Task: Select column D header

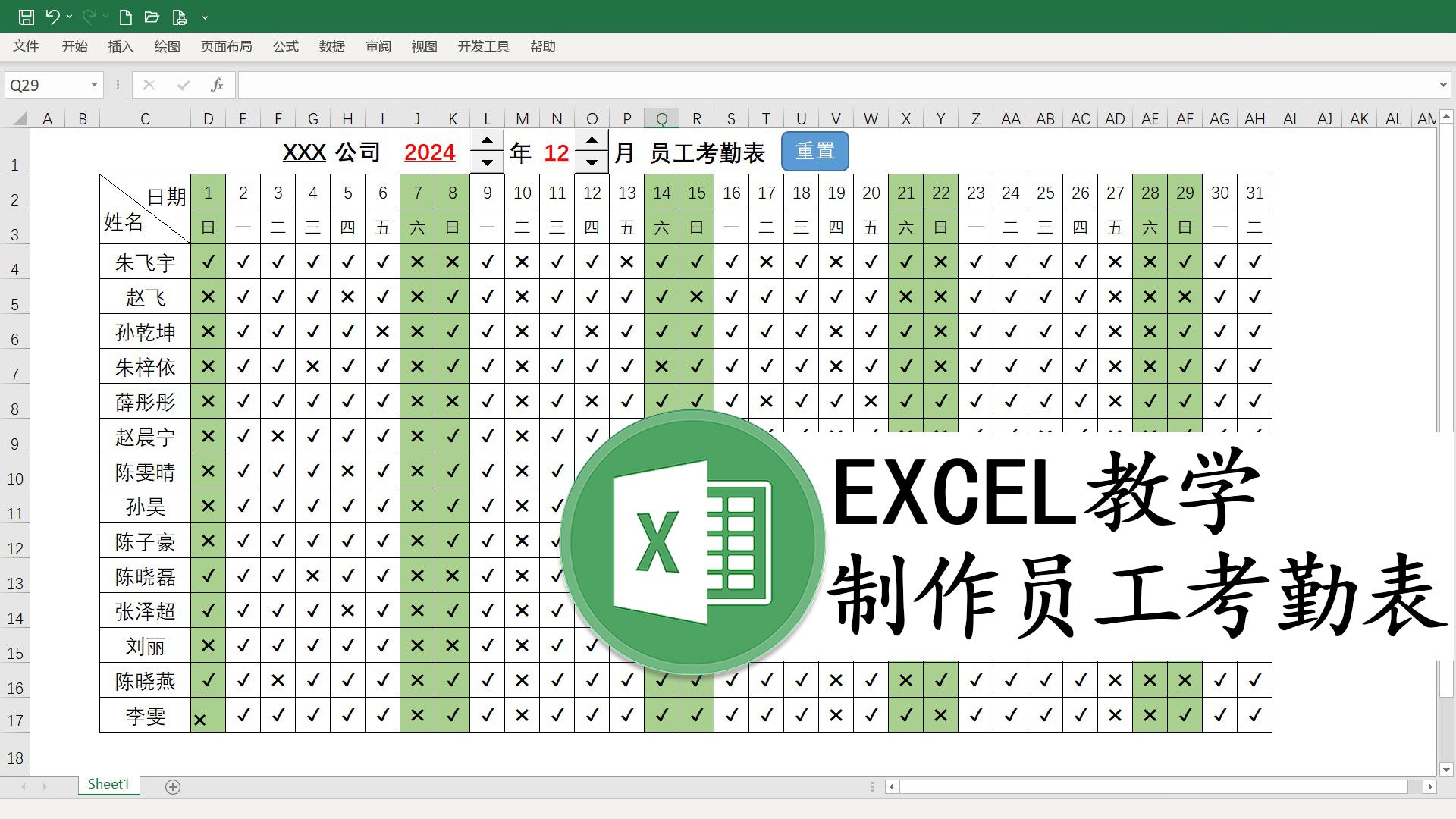Action: click(209, 118)
